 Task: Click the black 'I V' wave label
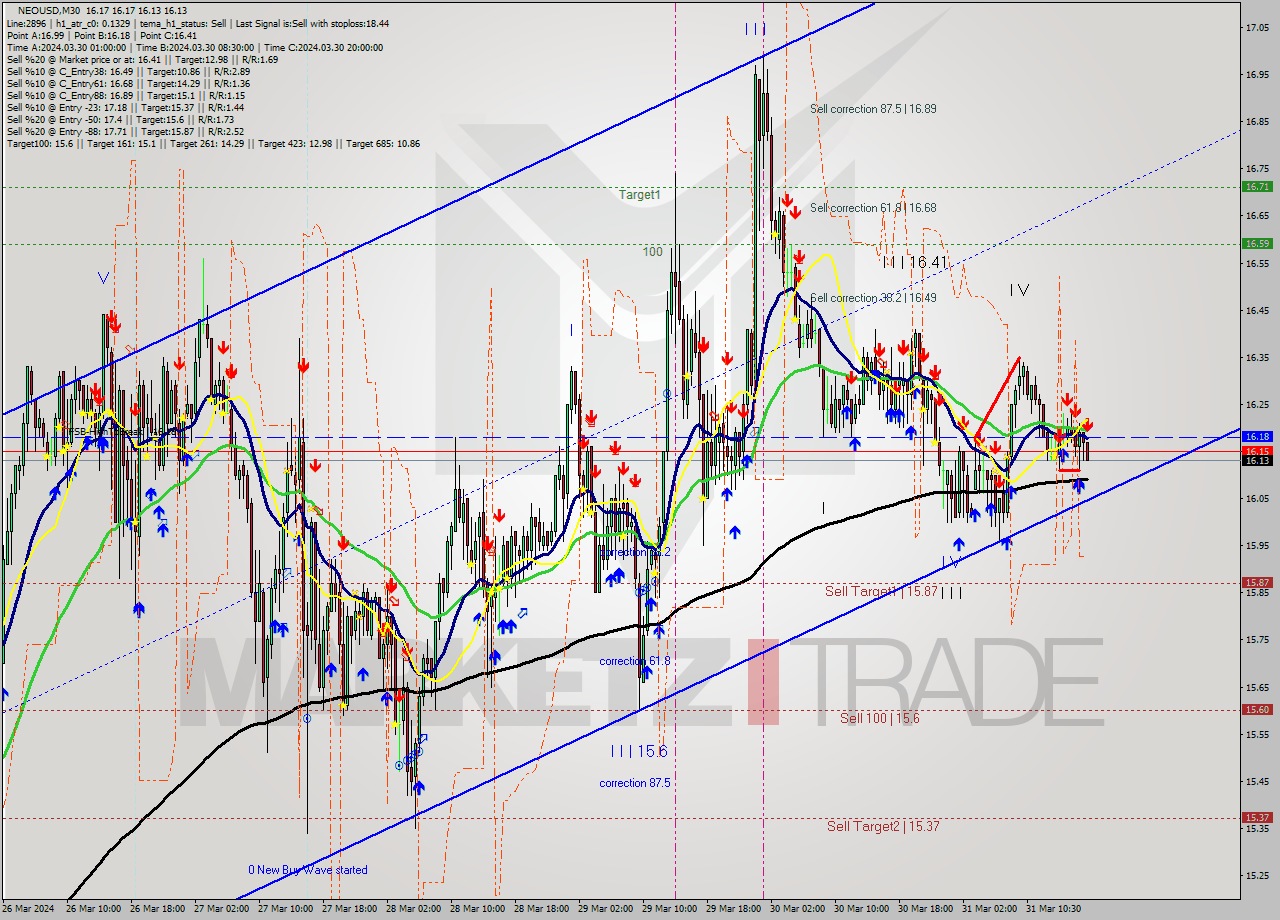click(1019, 290)
